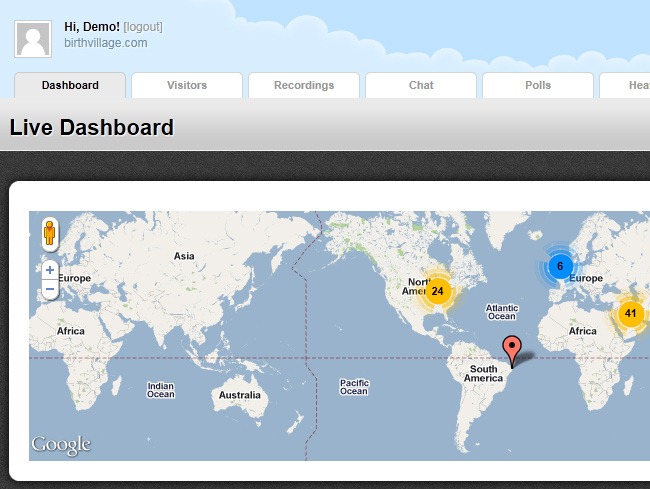
Task: Select the Chat tab
Action: pos(421,85)
